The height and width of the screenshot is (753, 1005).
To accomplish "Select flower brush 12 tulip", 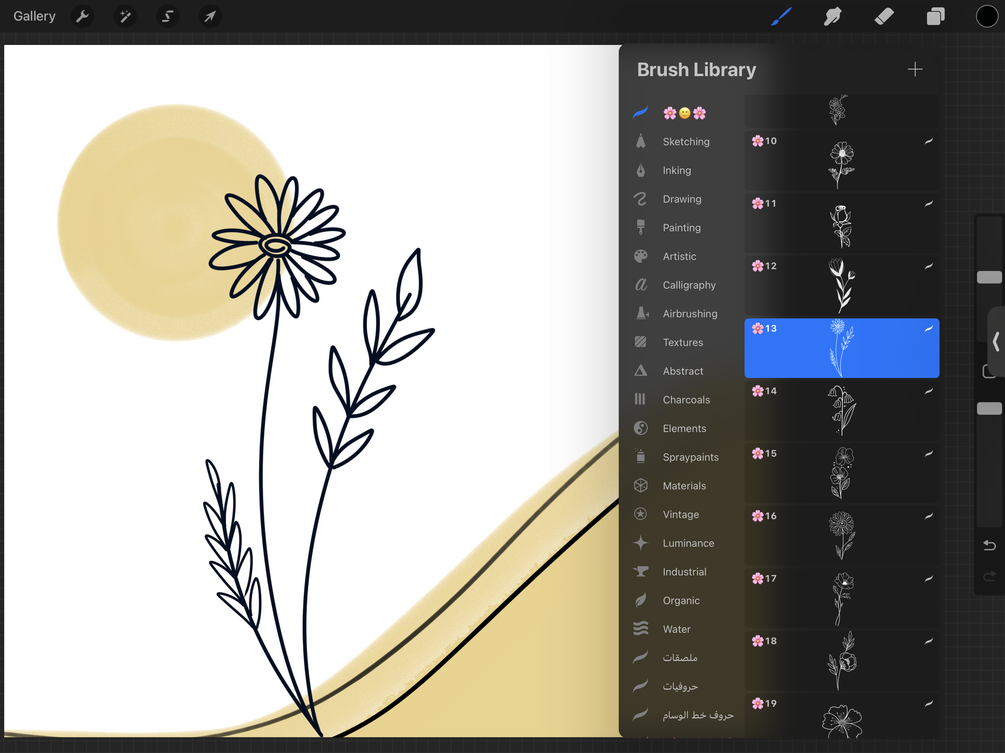I will (x=842, y=285).
